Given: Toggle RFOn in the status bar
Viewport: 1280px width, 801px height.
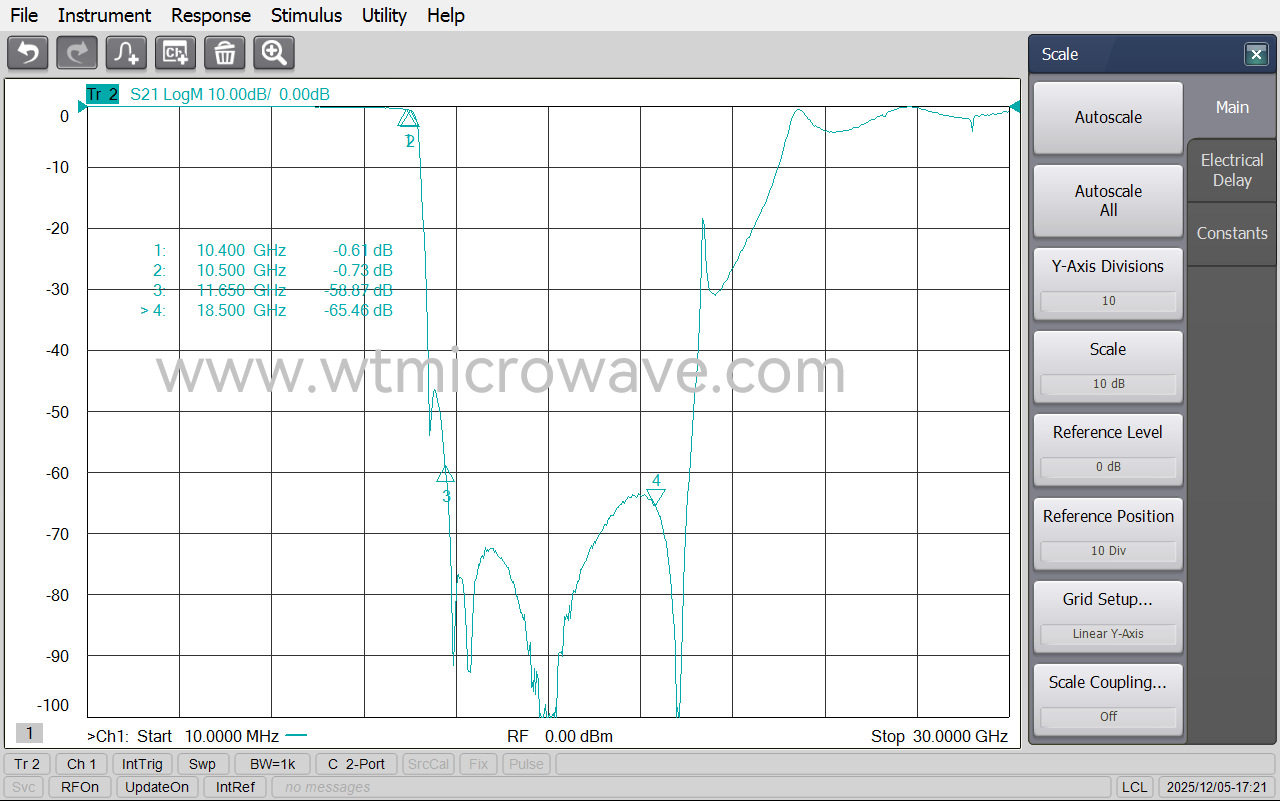Looking at the screenshot, I should click(80, 787).
